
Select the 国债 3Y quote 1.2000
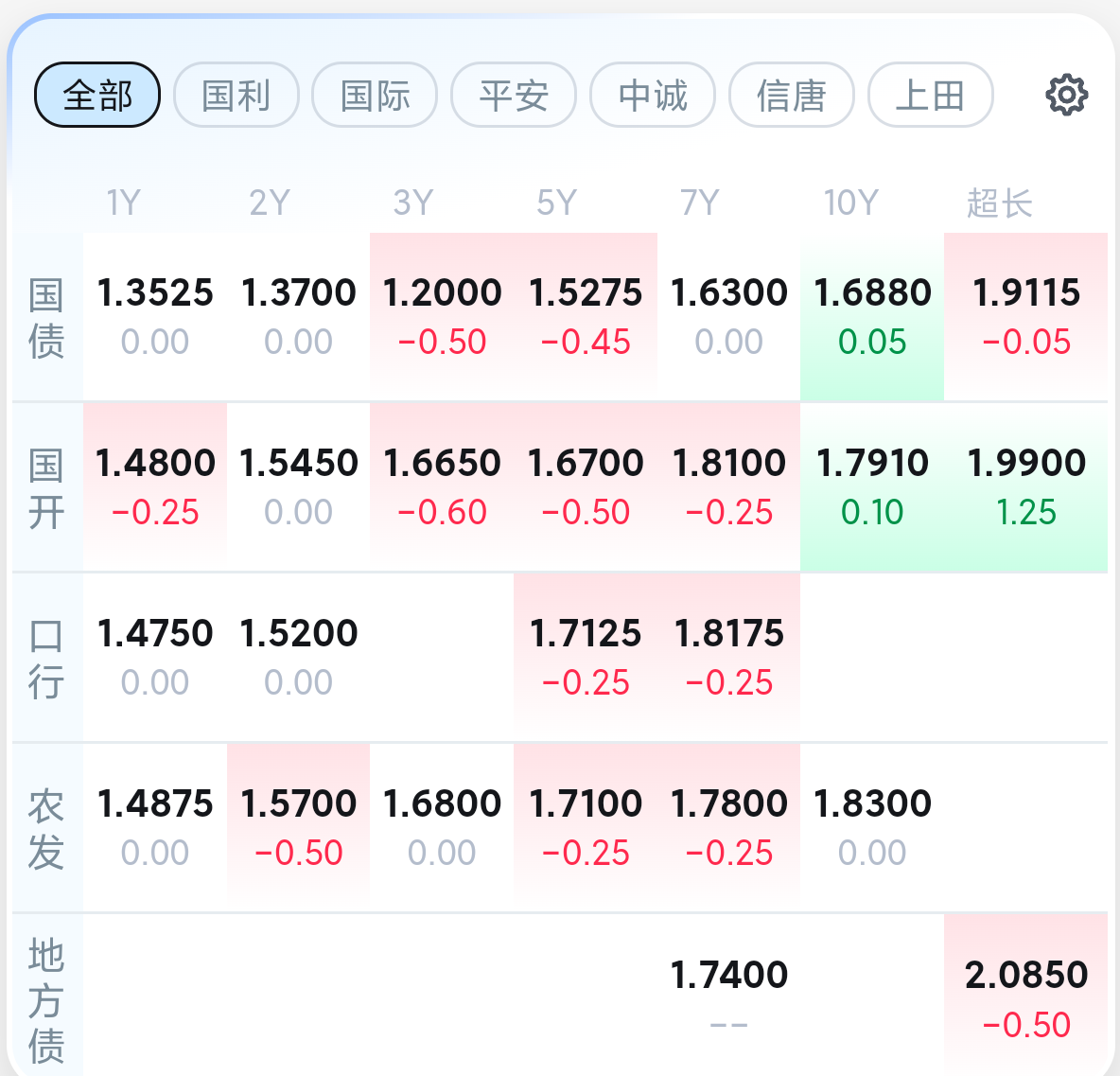coord(442,316)
